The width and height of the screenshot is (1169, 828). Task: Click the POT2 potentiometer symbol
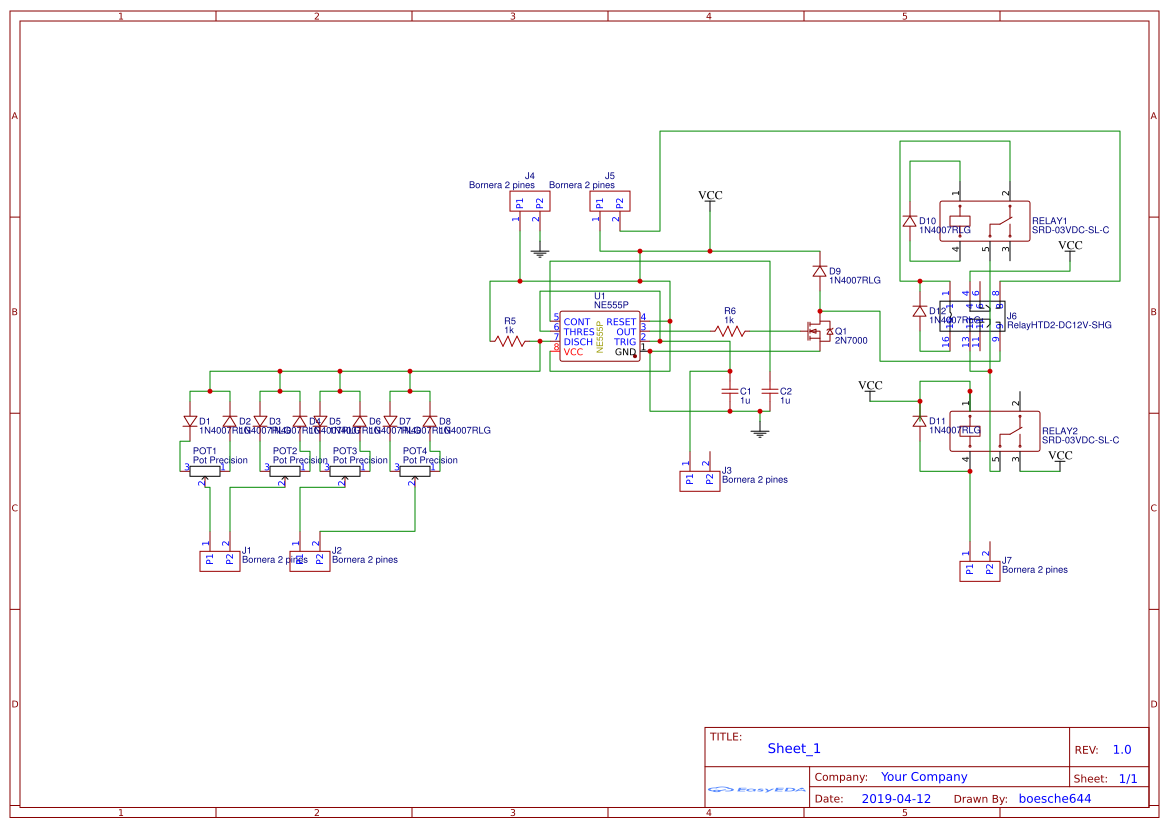(285, 471)
